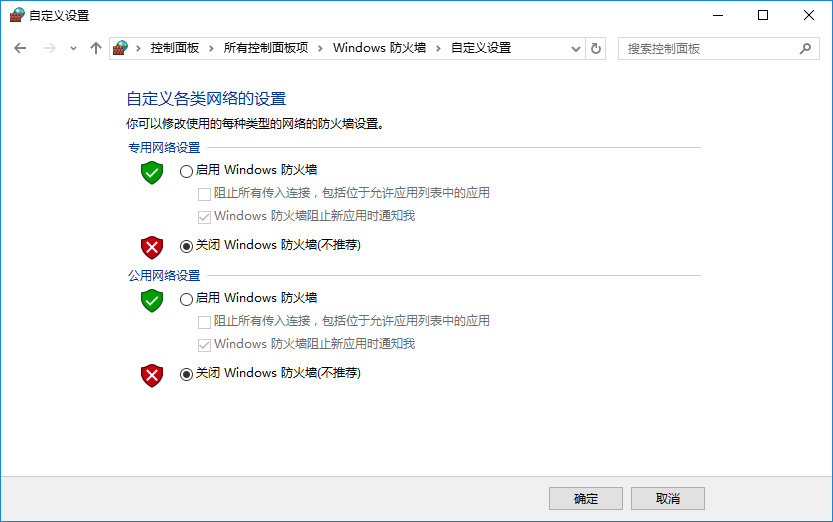Screen dimensions: 833x522
Task: Click red shield icon in 公用网络设置
Action: [152, 375]
